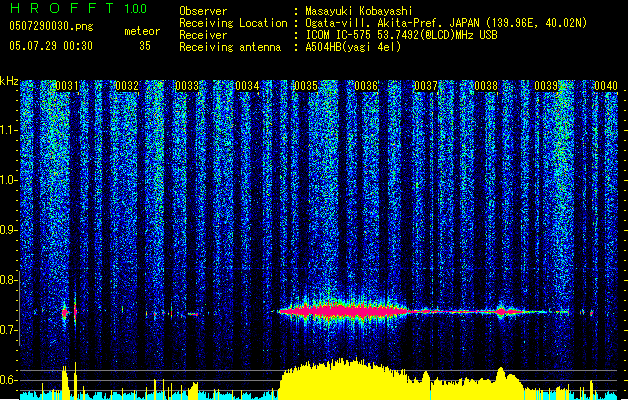The width and height of the screenshot is (629, 400).
Task: Click the kHz axis unit label
Action: [x=9, y=81]
